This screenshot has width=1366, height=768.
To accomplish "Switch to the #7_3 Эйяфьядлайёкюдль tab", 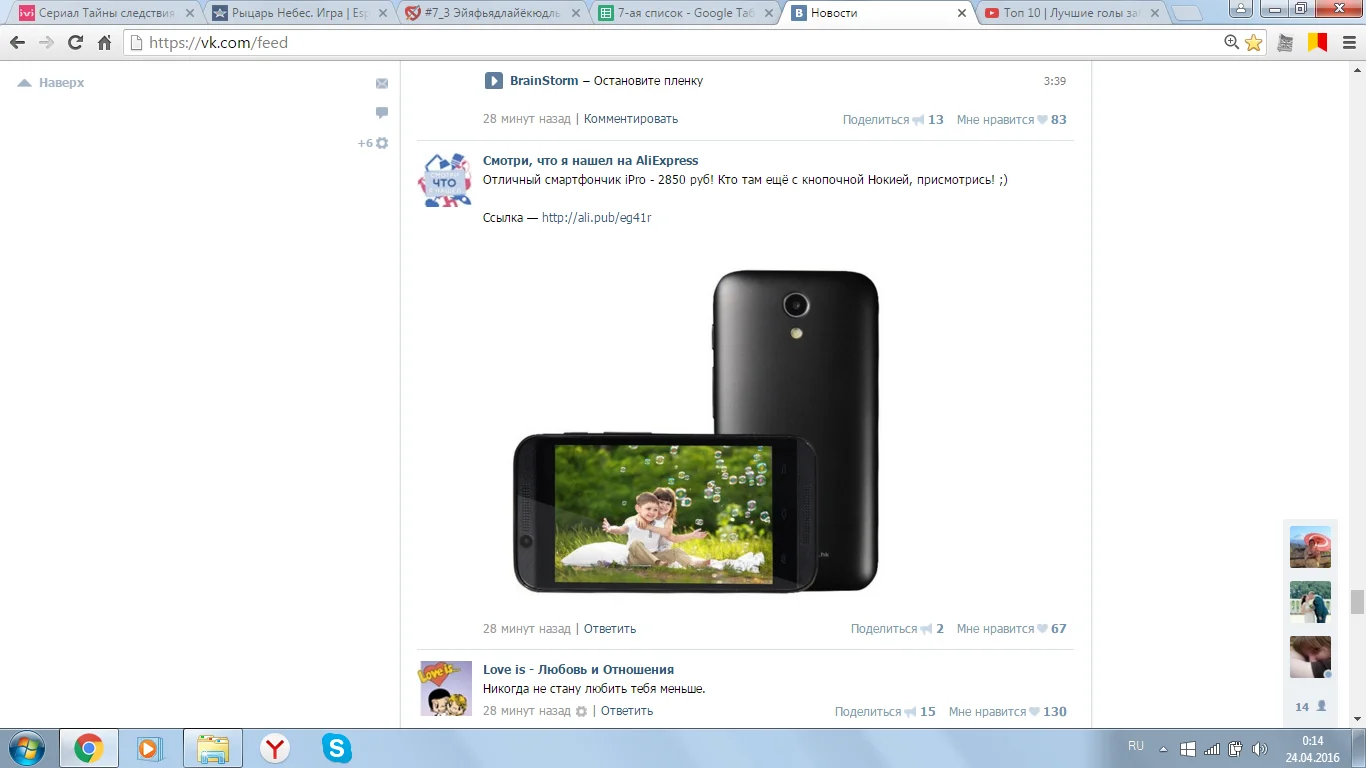I will (x=492, y=13).
